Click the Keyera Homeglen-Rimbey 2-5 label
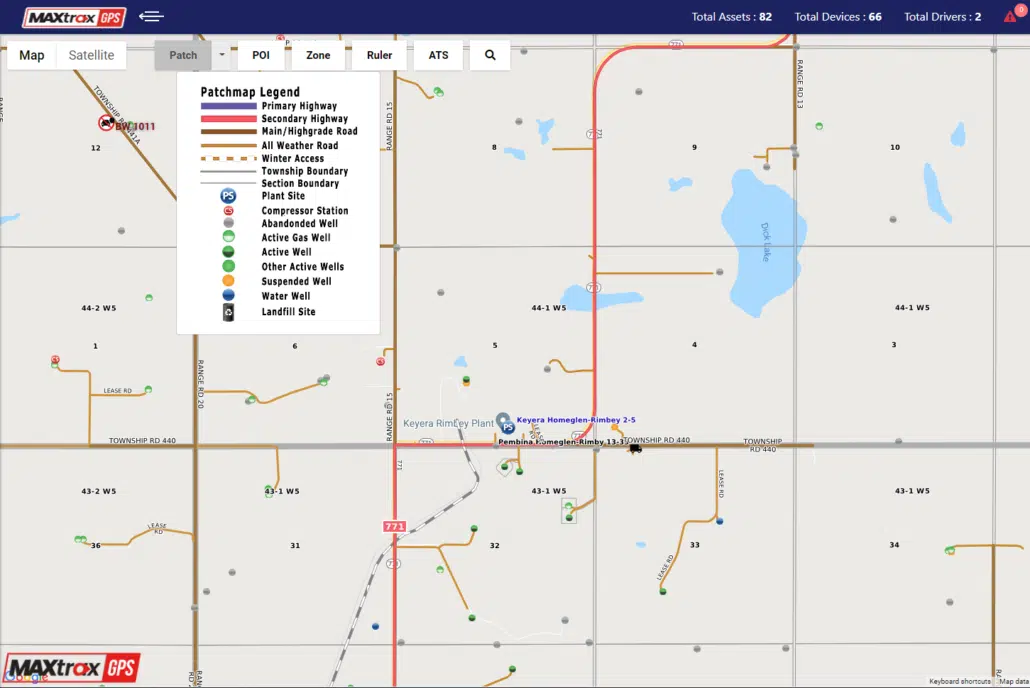The image size is (1030, 688). pos(576,420)
